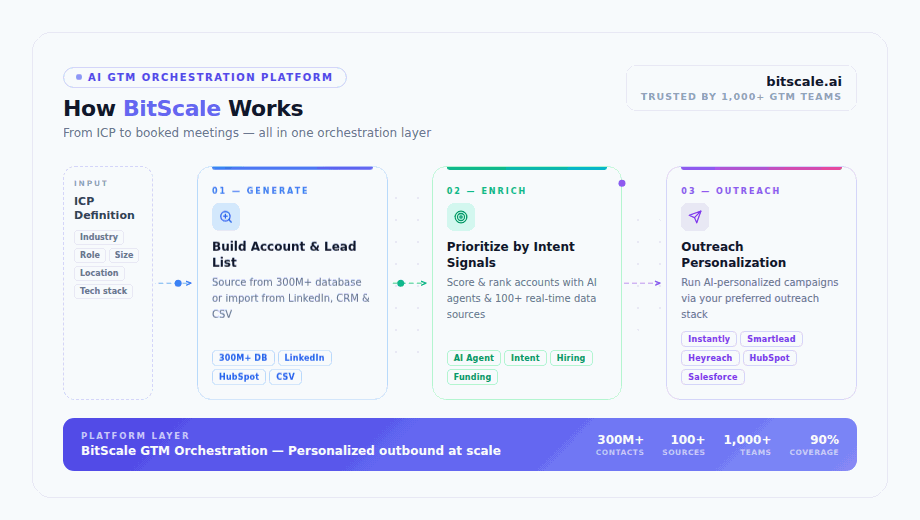Open the bitscale.ai link
The height and width of the screenshot is (520, 920).
(804, 82)
